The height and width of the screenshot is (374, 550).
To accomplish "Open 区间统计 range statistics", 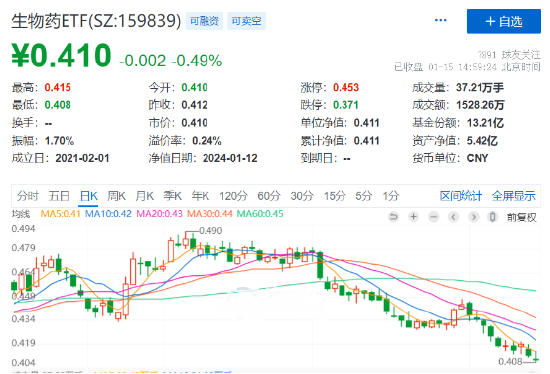I will pyautogui.click(x=461, y=196).
